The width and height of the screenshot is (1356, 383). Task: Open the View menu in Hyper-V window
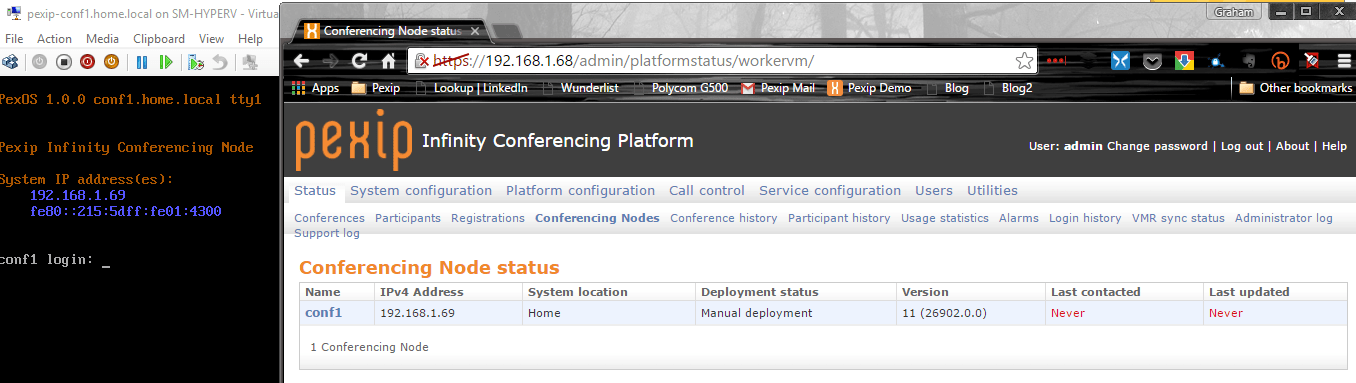coord(211,39)
